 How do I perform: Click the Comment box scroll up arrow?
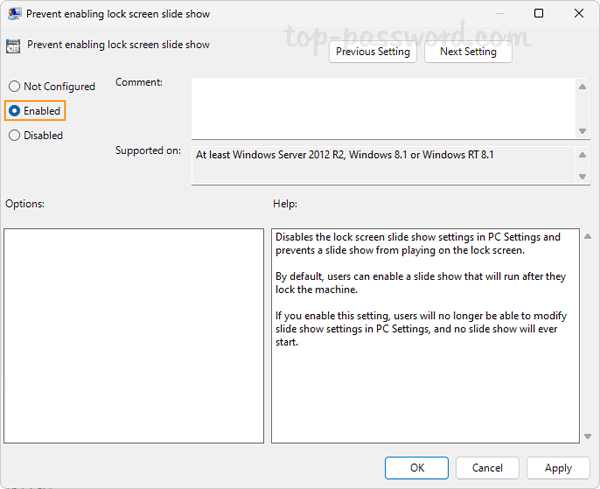(x=582, y=87)
